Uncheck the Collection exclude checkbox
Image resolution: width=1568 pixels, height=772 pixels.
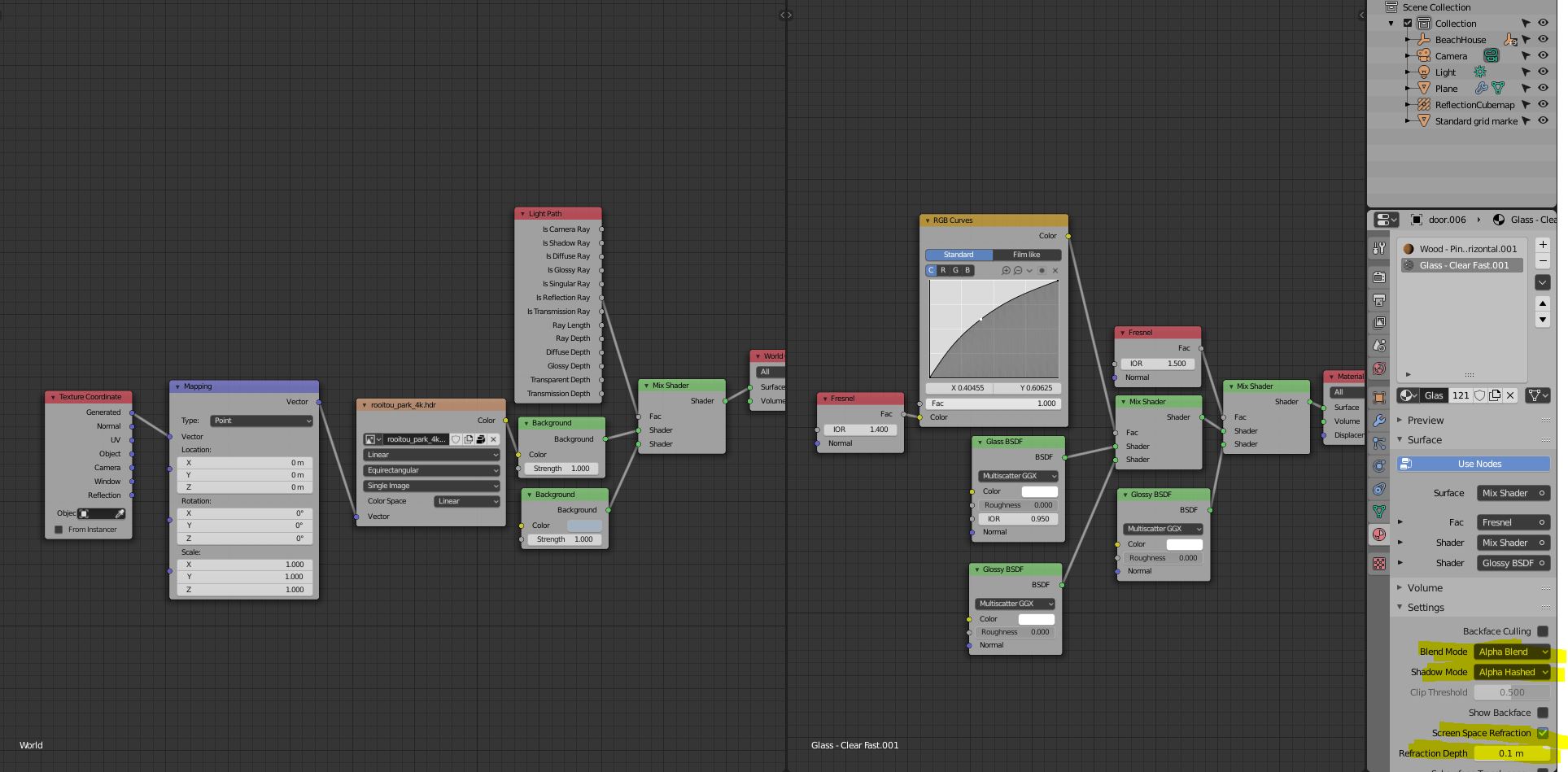[1408, 23]
